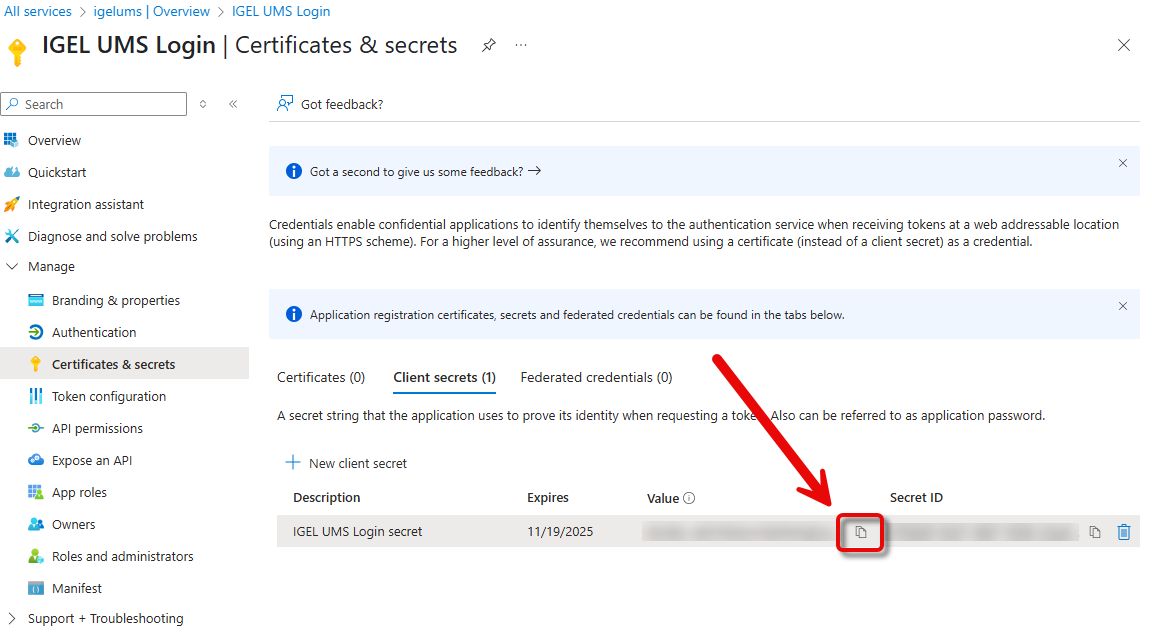Pin the IGEL UMS Login page
1152x643 pixels.
click(489, 46)
